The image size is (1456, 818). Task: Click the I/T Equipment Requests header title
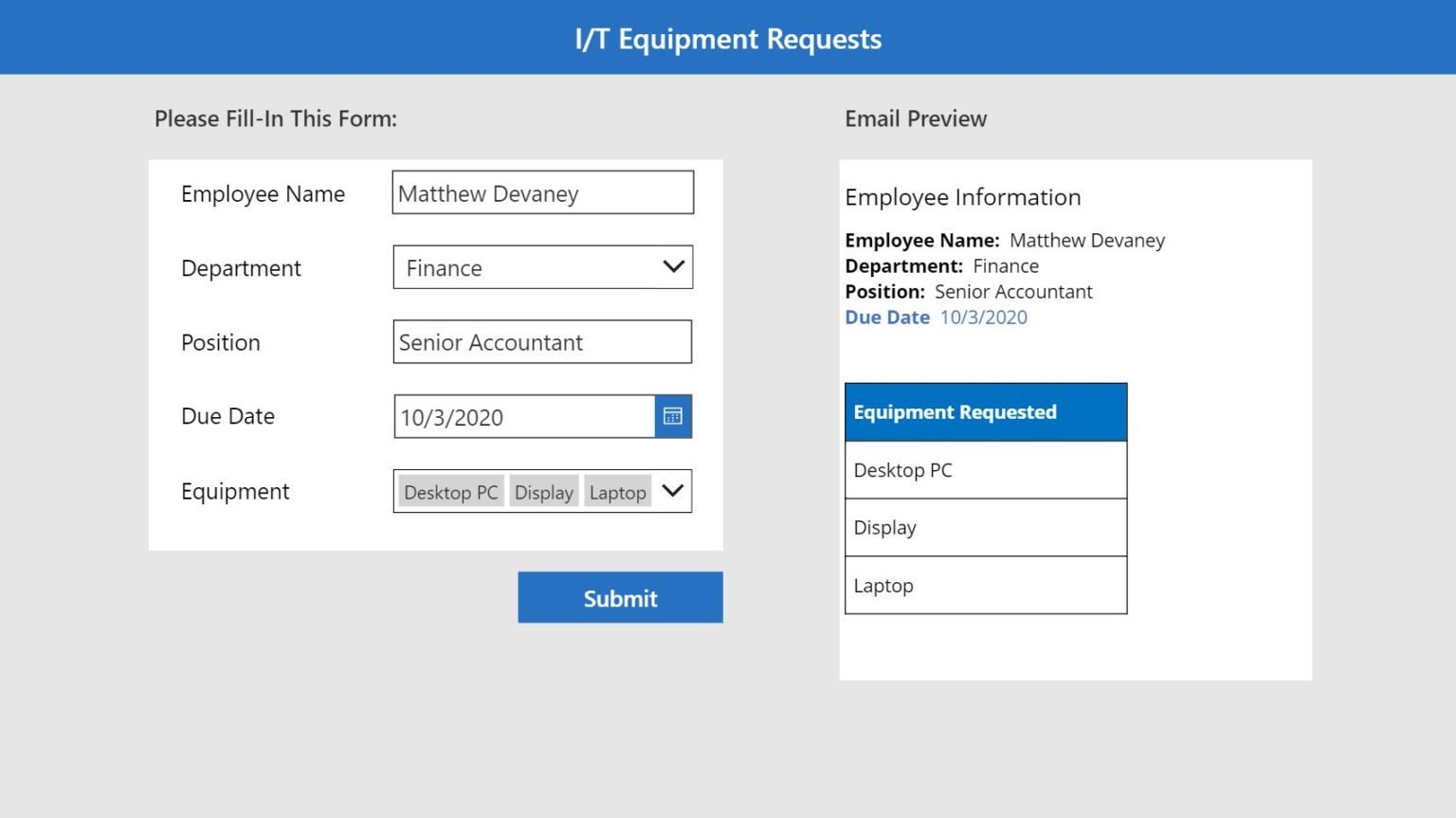click(728, 39)
